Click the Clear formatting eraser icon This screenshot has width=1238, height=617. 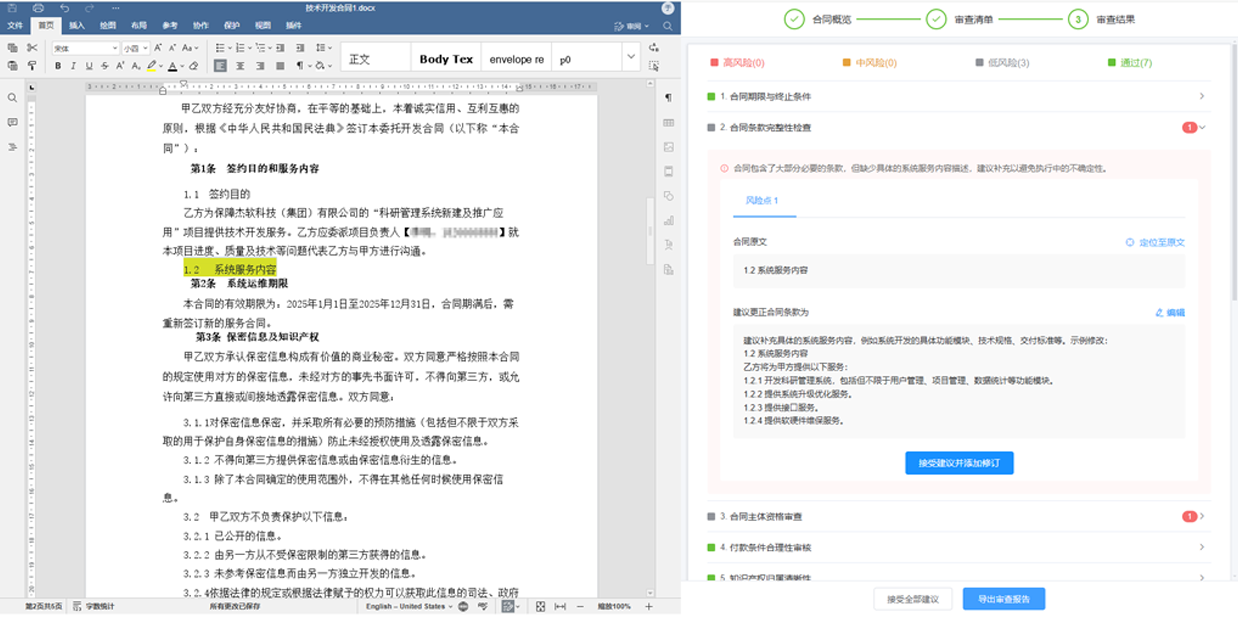click(x=193, y=66)
